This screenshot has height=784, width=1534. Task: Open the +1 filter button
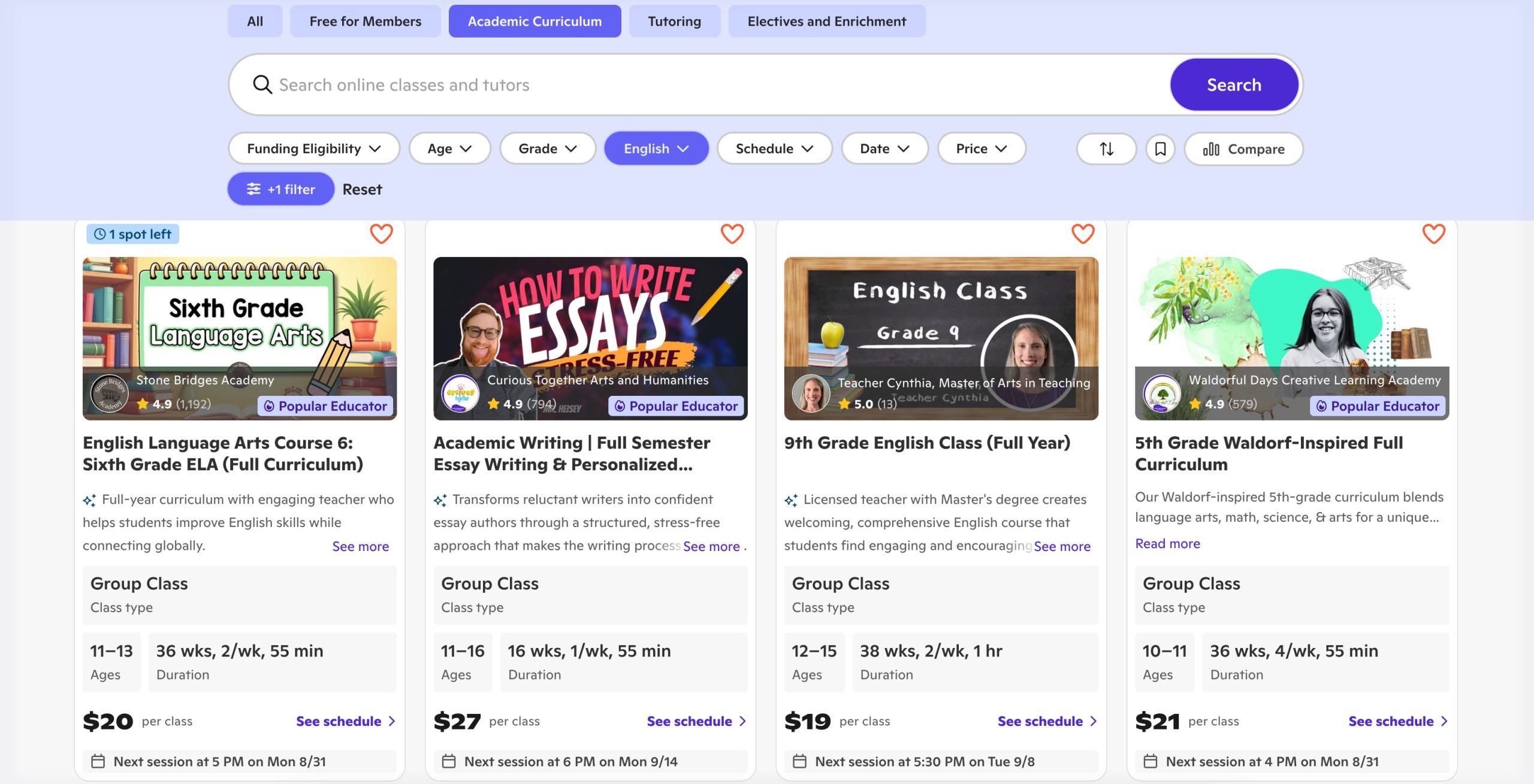coord(280,189)
